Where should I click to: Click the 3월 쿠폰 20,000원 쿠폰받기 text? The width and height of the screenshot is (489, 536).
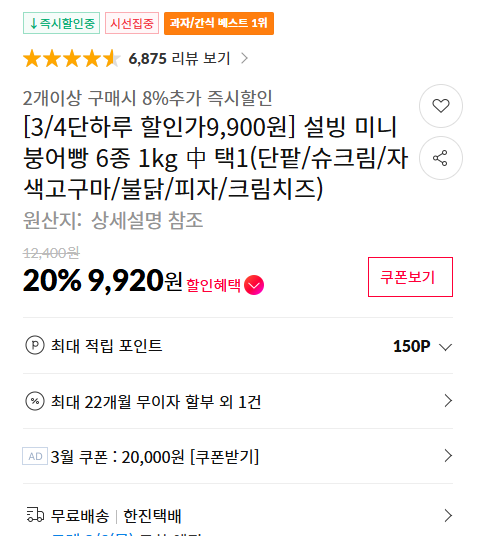tap(155, 456)
